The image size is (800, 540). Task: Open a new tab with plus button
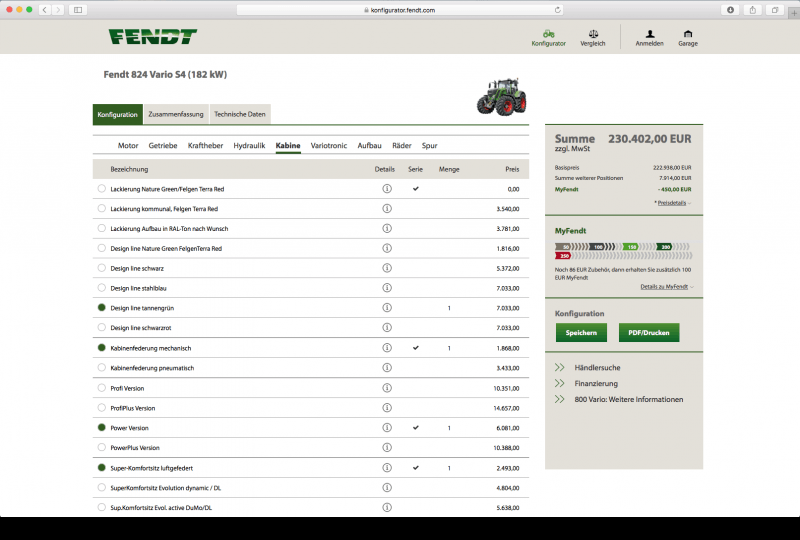click(x=793, y=13)
